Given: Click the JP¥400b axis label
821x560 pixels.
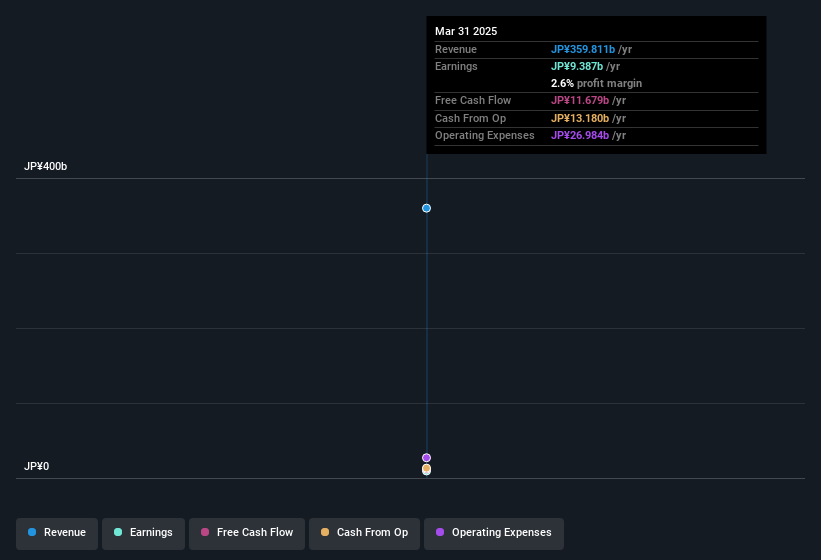Looking at the screenshot, I should coord(46,166).
